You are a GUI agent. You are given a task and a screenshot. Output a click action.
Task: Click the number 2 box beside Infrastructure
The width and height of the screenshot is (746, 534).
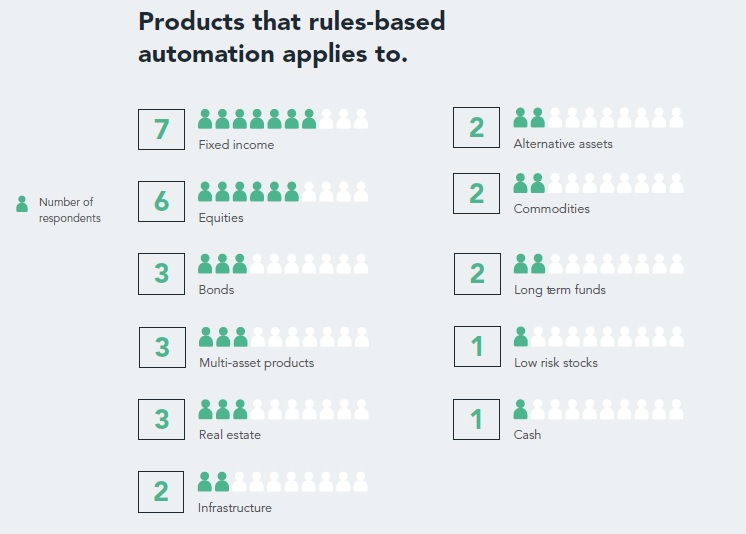[161, 491]
